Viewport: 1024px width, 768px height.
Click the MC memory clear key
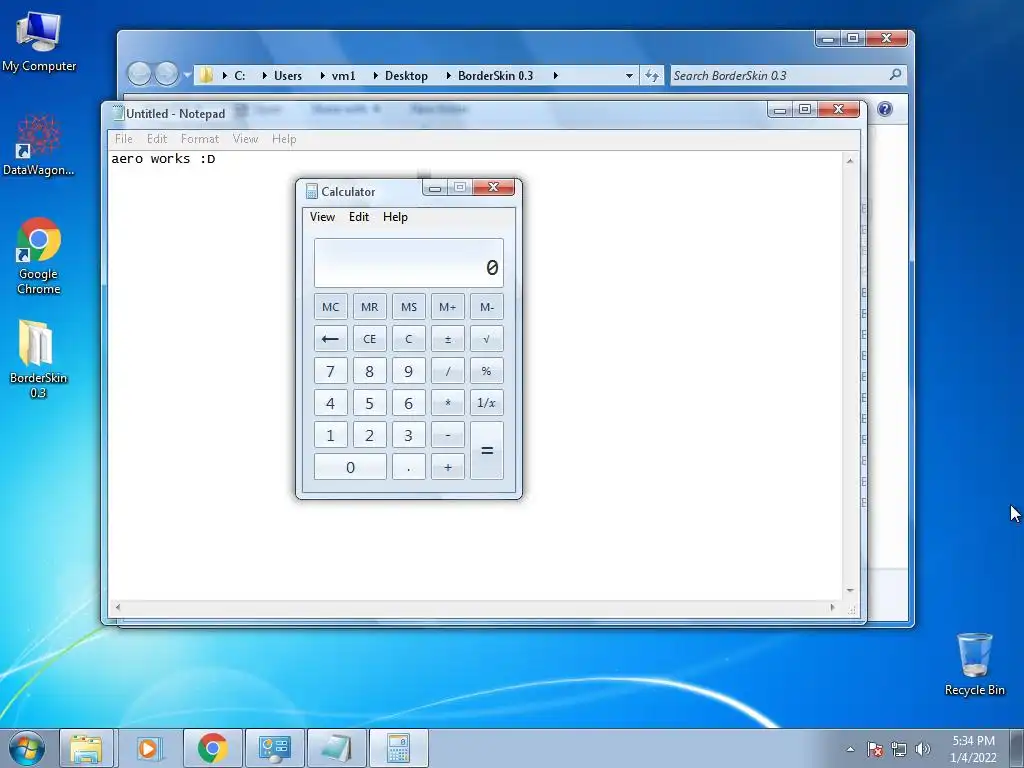[330, 307]
